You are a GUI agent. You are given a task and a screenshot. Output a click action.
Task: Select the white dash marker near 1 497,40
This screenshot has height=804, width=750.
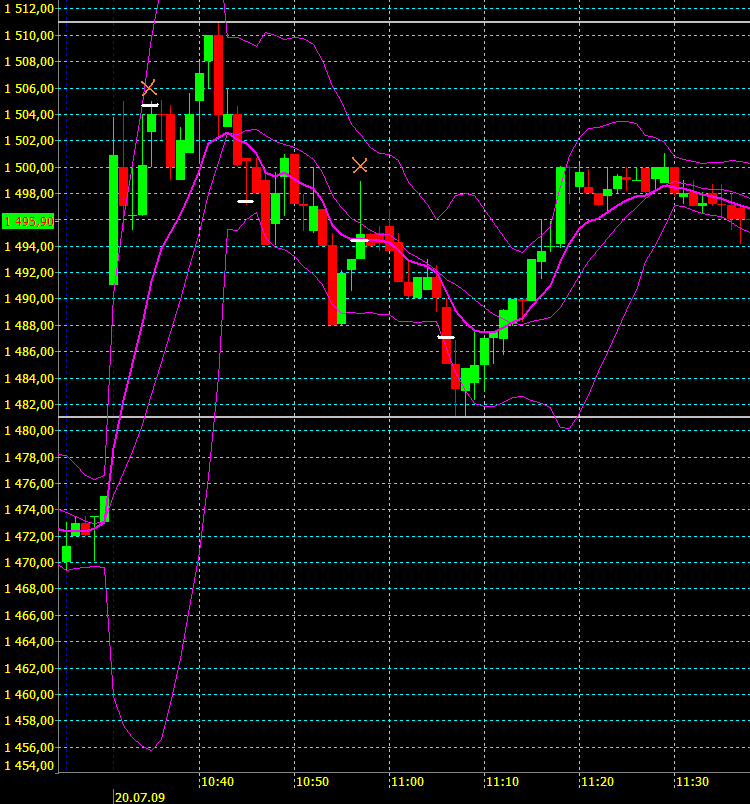click(x=246, y=202)
